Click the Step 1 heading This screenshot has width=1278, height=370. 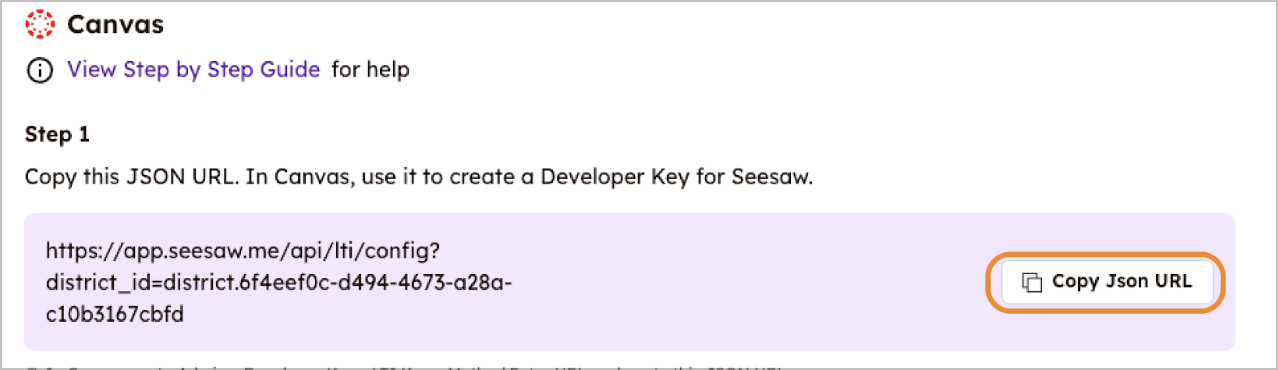[x=62, y=135]
